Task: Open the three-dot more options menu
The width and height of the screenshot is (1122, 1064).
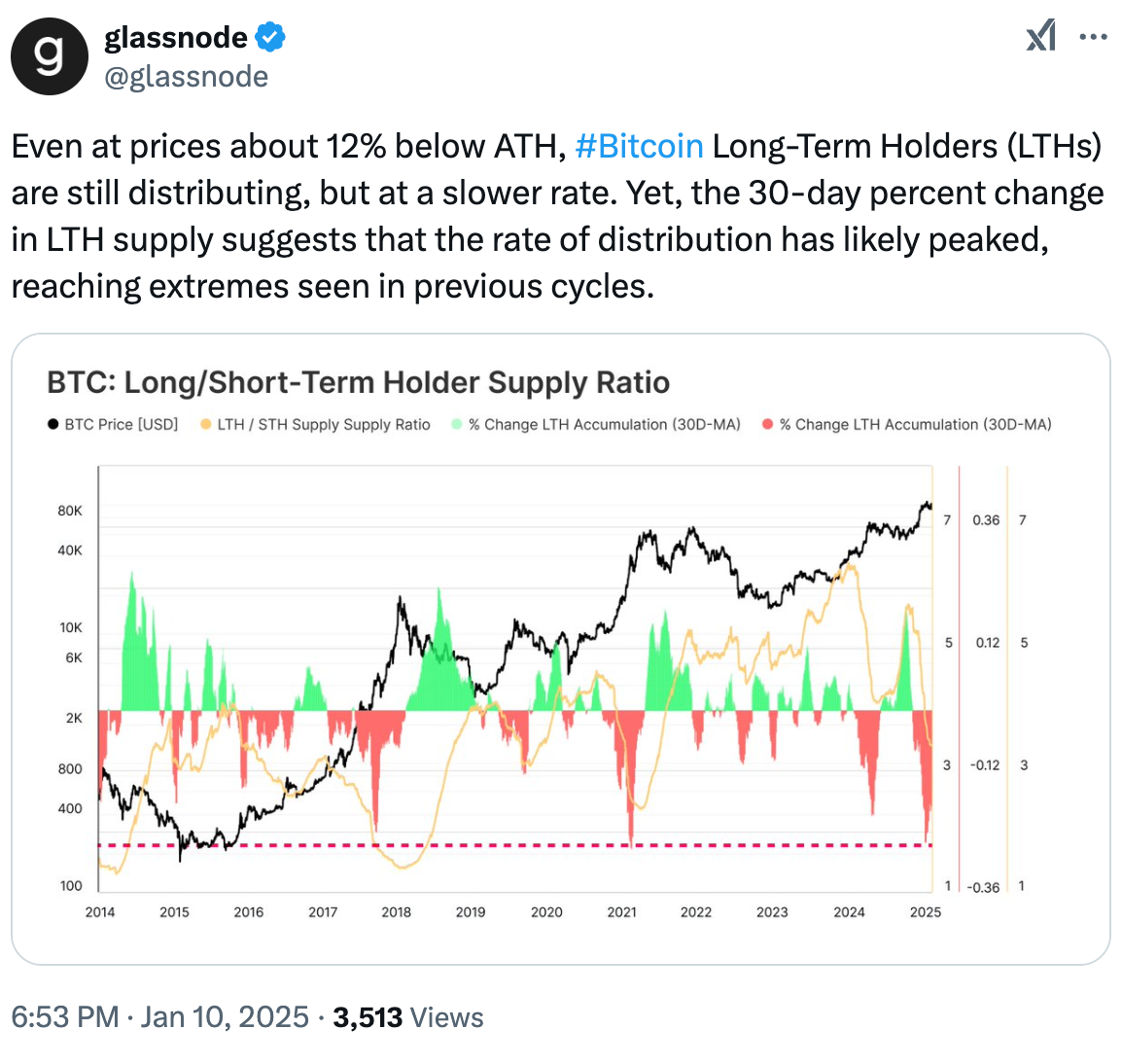Action: click(1094, 38)
